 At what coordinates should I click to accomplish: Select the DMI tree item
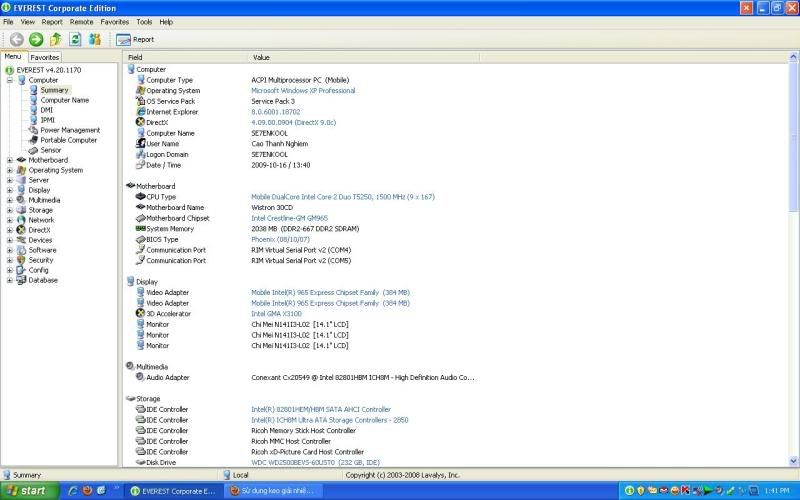(46, 110)
